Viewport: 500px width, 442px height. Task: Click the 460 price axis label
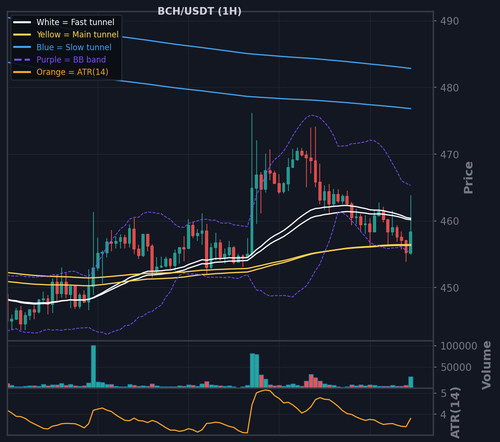coord(449,221)
